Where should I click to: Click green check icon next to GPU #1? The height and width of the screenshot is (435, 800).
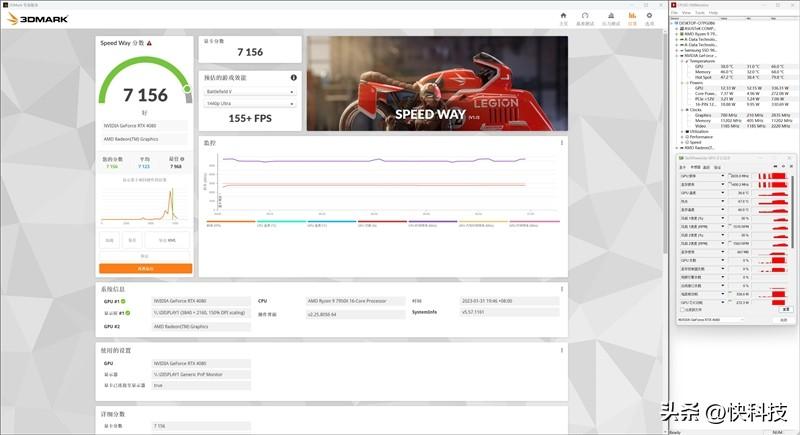[123, 301]
